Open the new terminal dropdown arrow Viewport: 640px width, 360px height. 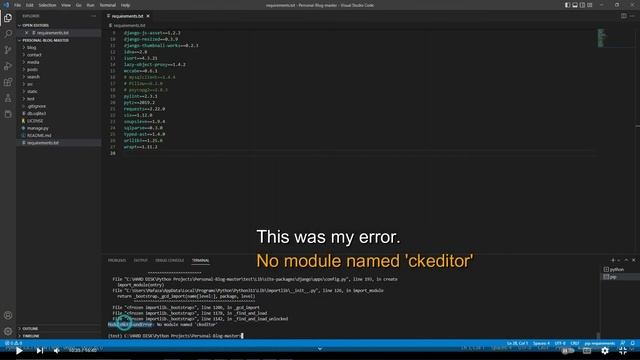619,260
